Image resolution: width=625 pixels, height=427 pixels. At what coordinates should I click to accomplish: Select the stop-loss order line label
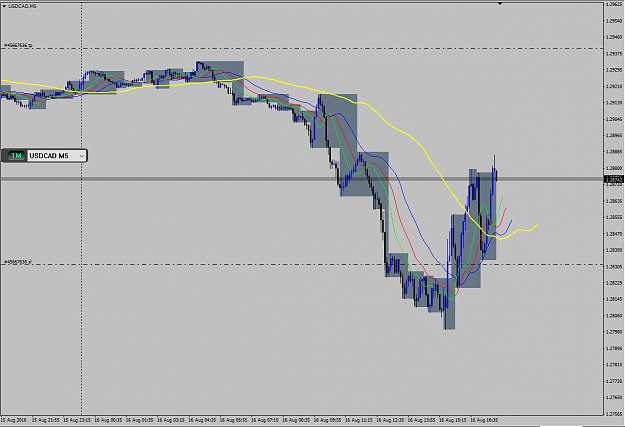pos(18,262)
